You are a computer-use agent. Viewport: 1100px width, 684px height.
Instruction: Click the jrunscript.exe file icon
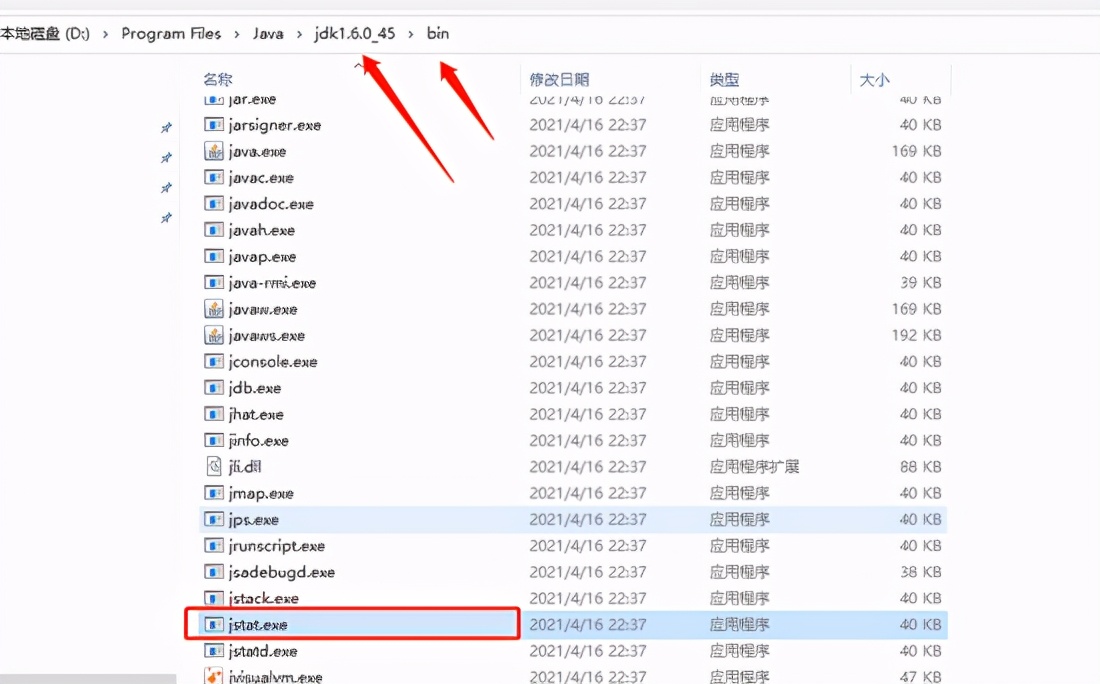coord(213,546)
